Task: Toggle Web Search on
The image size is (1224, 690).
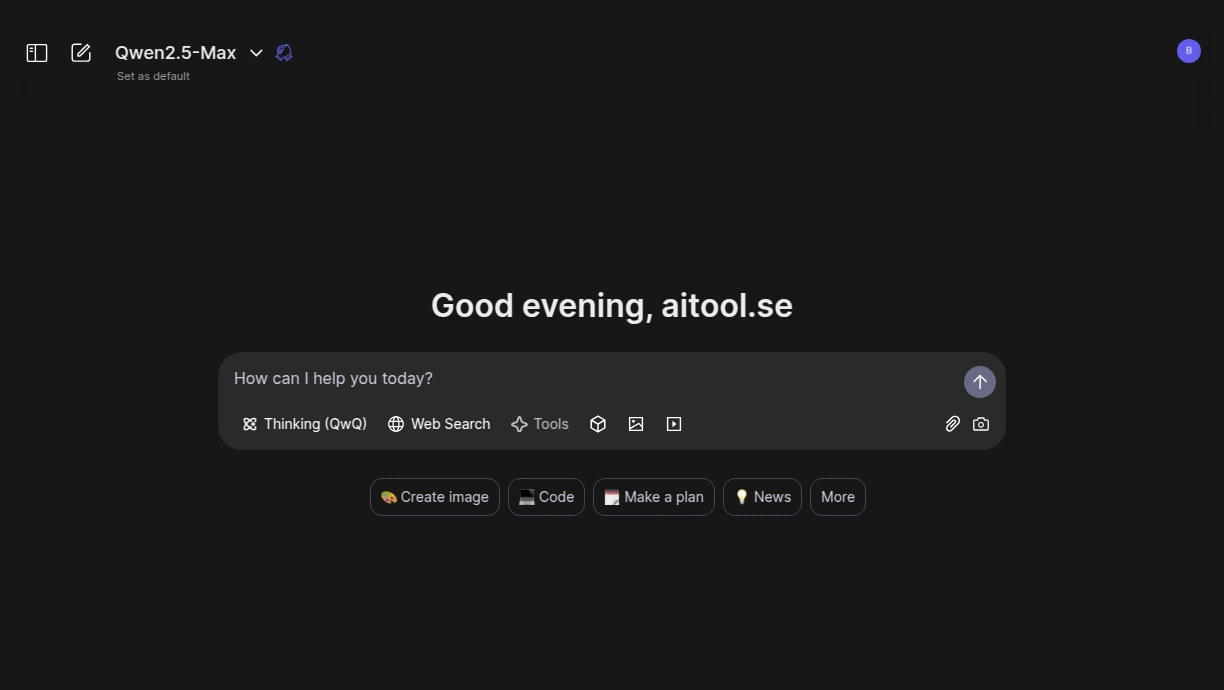Action: pyautogui.click(x=439, y=424)
